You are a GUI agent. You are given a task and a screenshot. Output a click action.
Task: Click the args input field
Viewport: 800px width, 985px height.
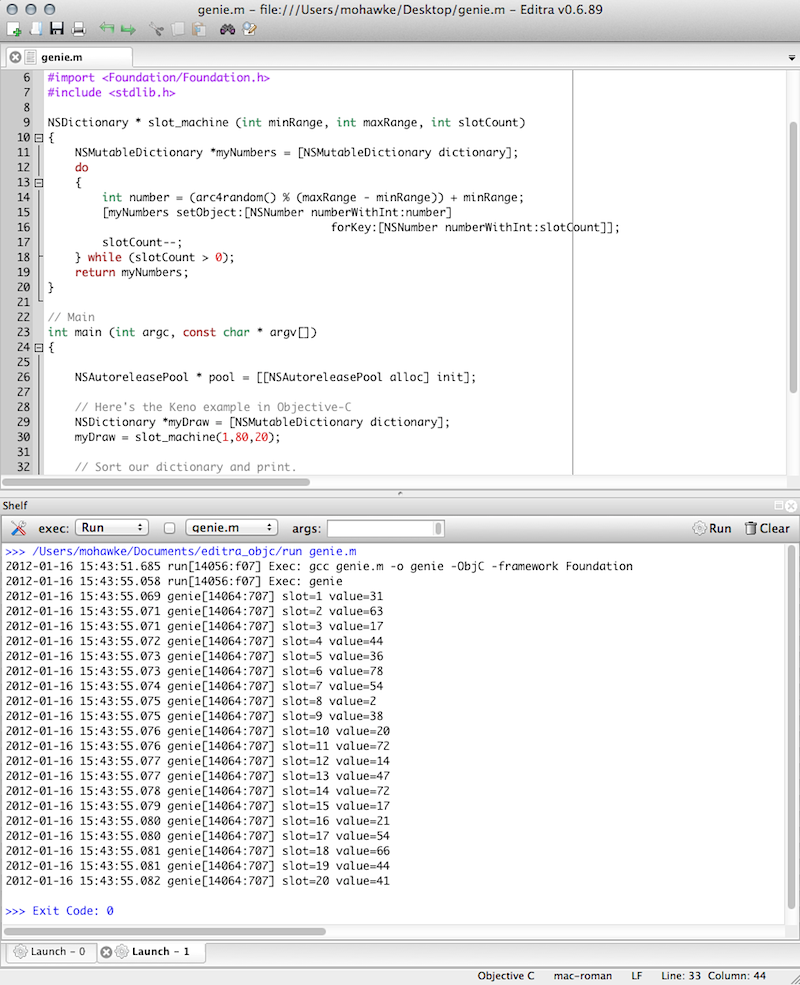[380, 528]
